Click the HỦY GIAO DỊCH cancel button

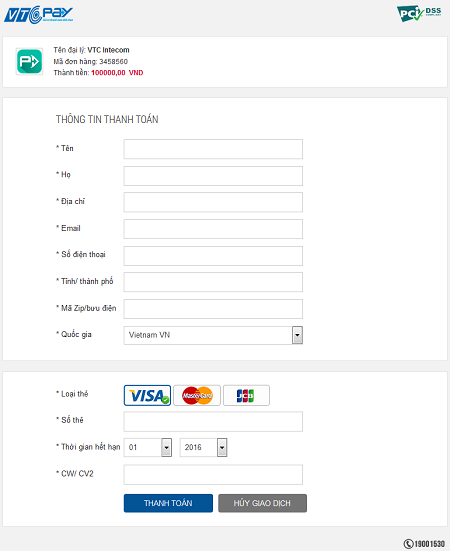coord(262,503)
